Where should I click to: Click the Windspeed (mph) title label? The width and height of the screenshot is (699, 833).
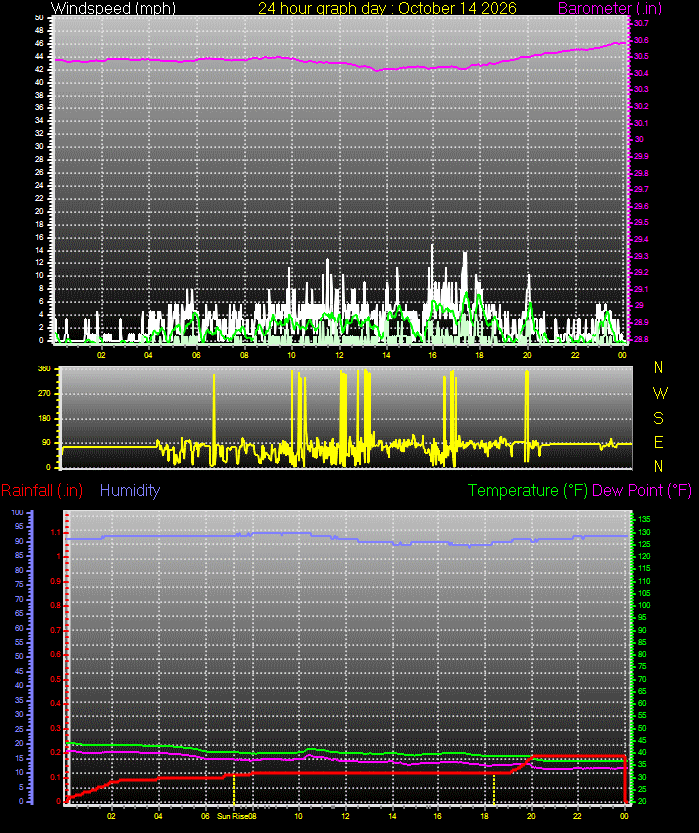click(x=113, y=8)
